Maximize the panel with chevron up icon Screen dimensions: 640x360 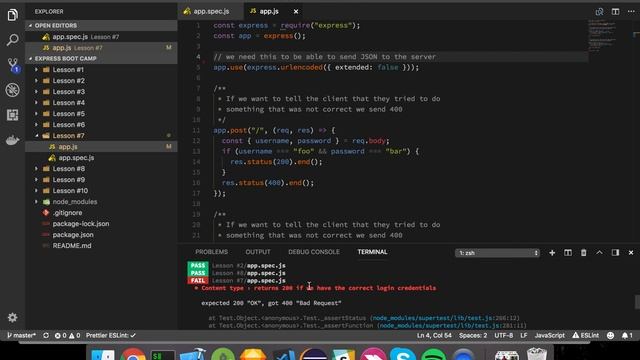[x=599, y=253]
